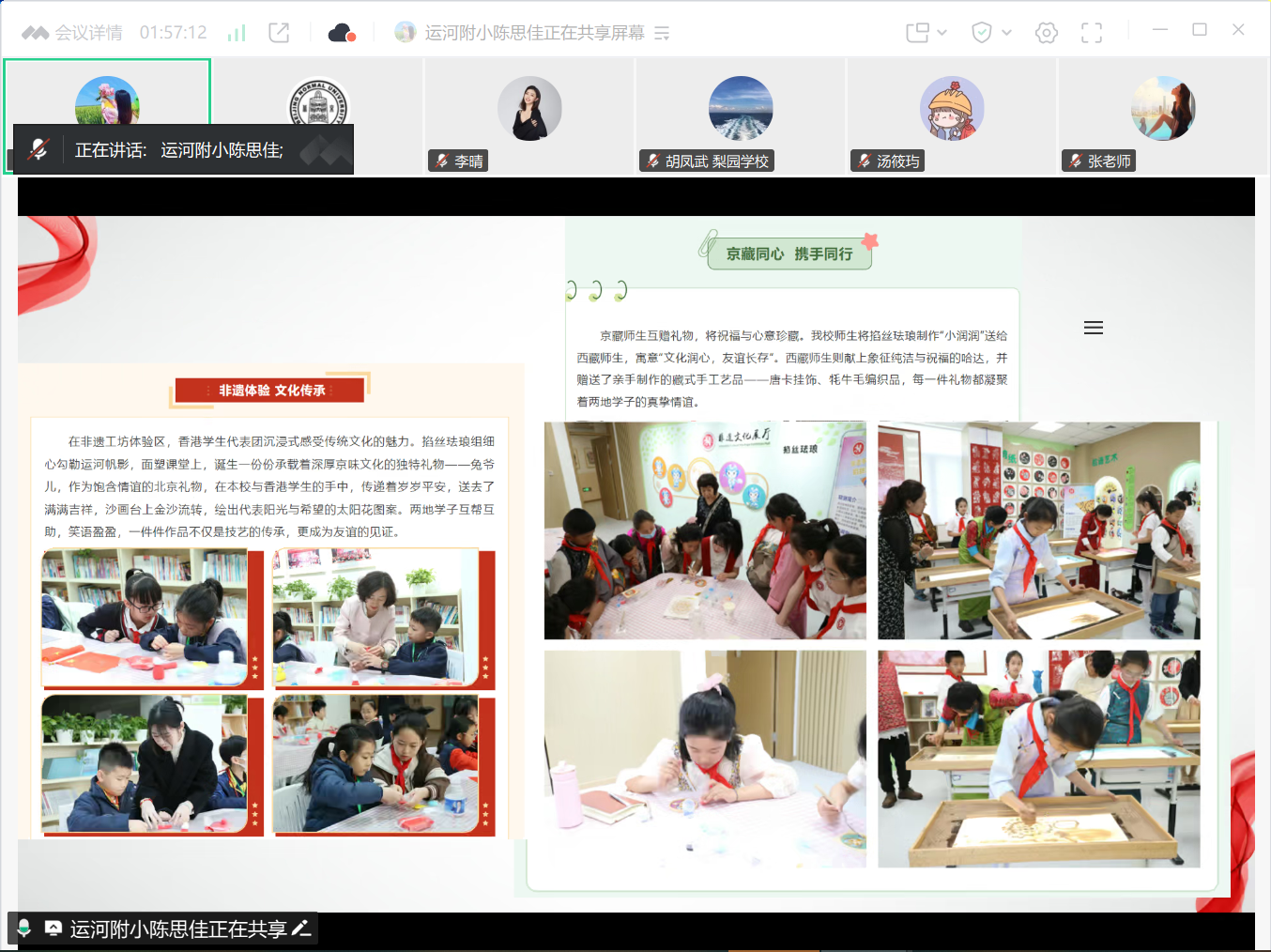Image resolution: width=1271 pixels, height=952 pixels.
Task: Toggle 汤筱玙's microphone state
Action: 863,161
